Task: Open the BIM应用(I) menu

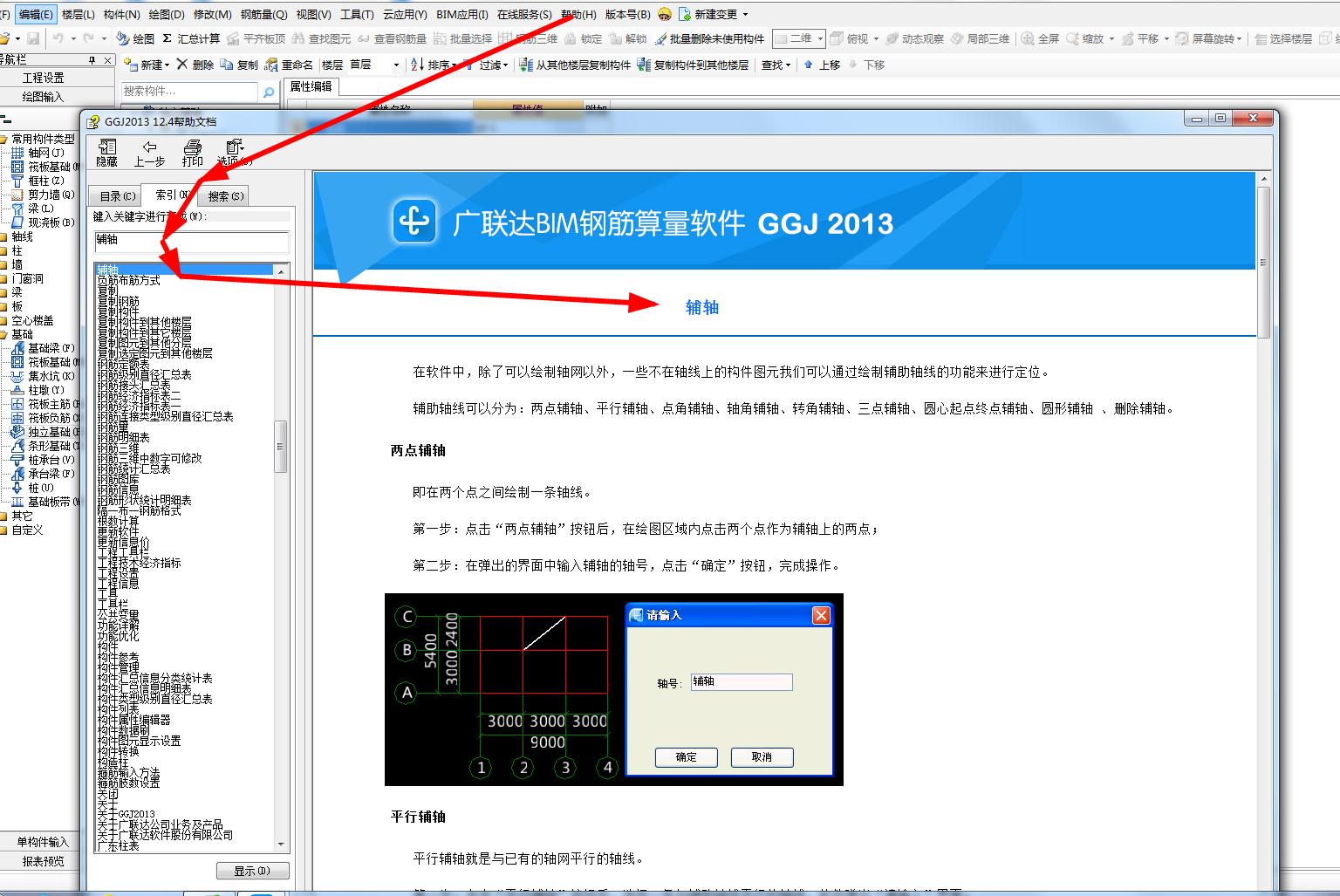Action: pyautogui.click(x=462, y=14)
